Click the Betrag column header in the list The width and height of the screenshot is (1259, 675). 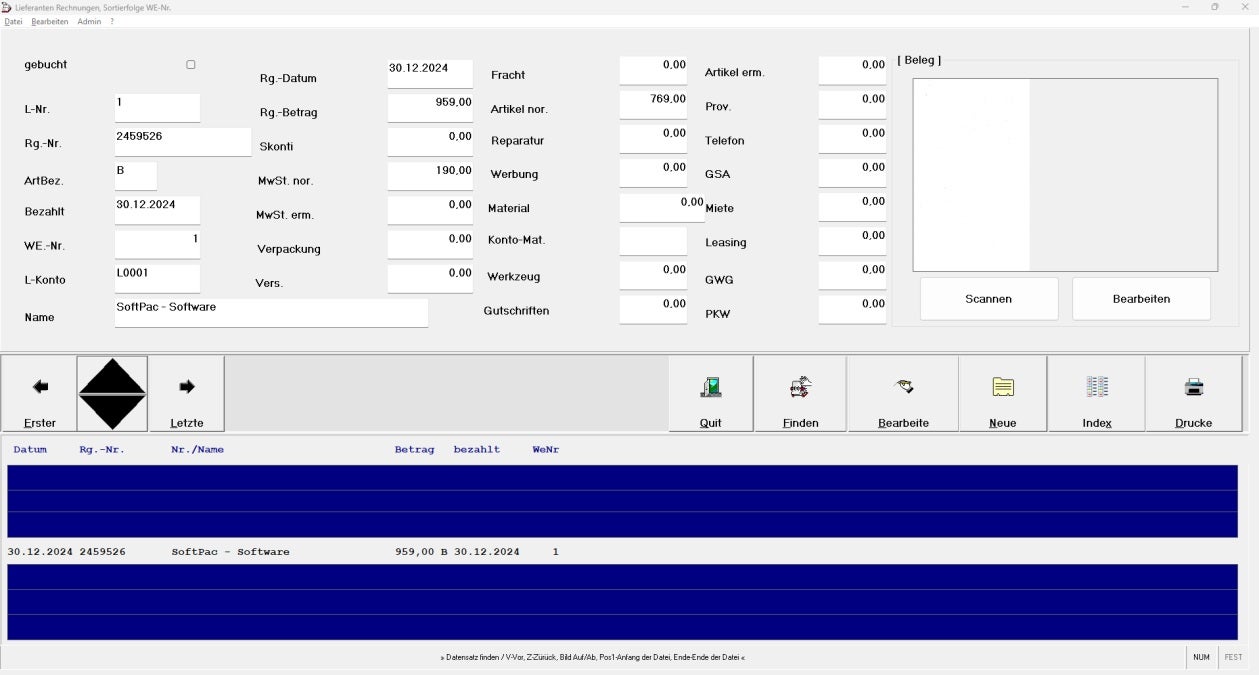(415, 450)
